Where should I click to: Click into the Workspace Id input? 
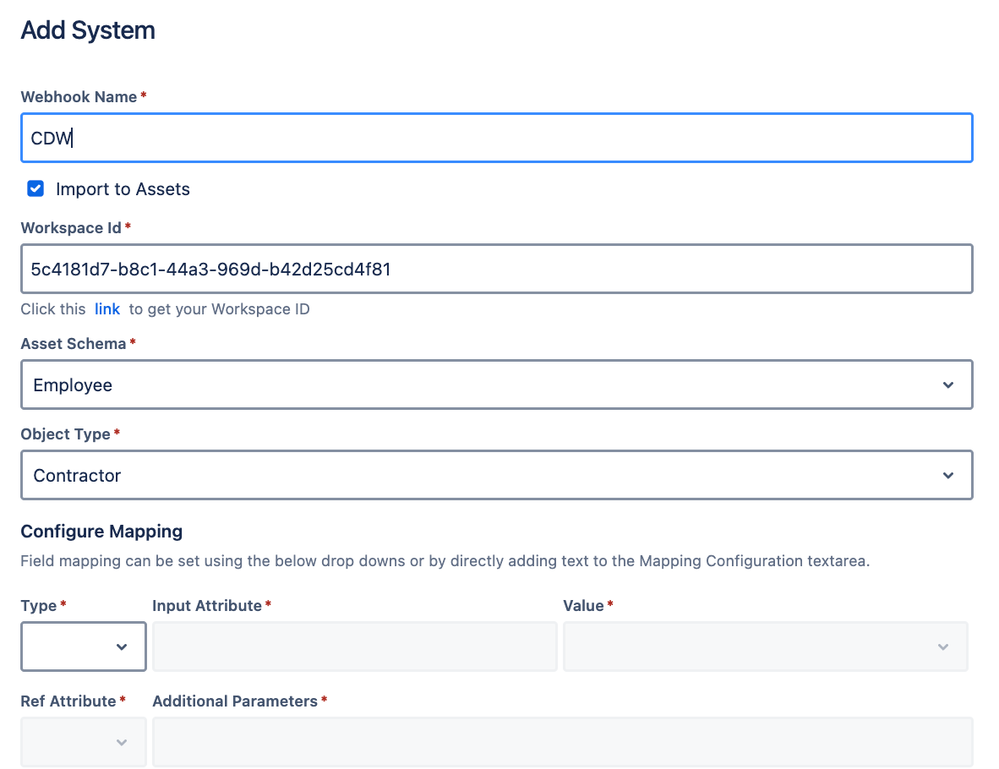tap(496, 269)
